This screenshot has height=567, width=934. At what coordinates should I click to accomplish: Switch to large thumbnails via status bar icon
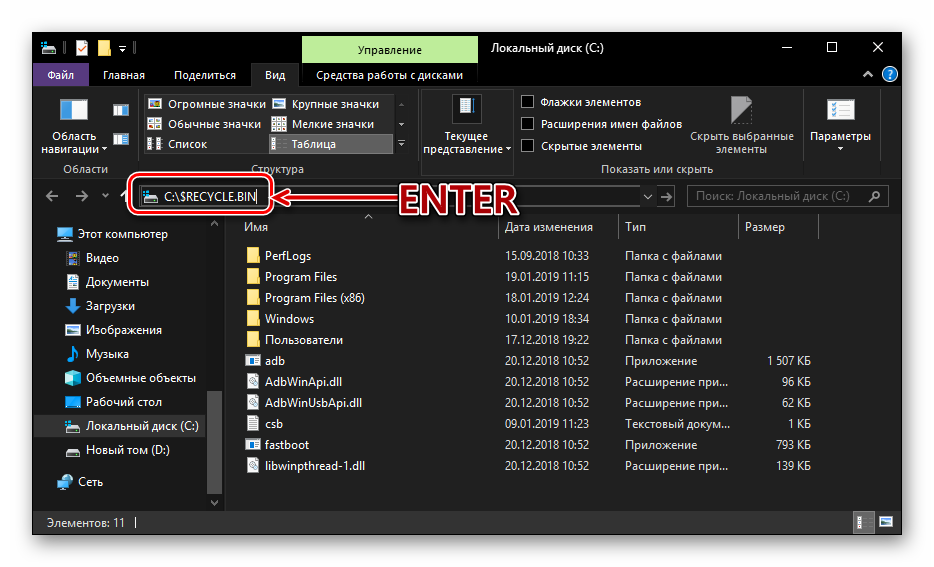coord(886,522)
